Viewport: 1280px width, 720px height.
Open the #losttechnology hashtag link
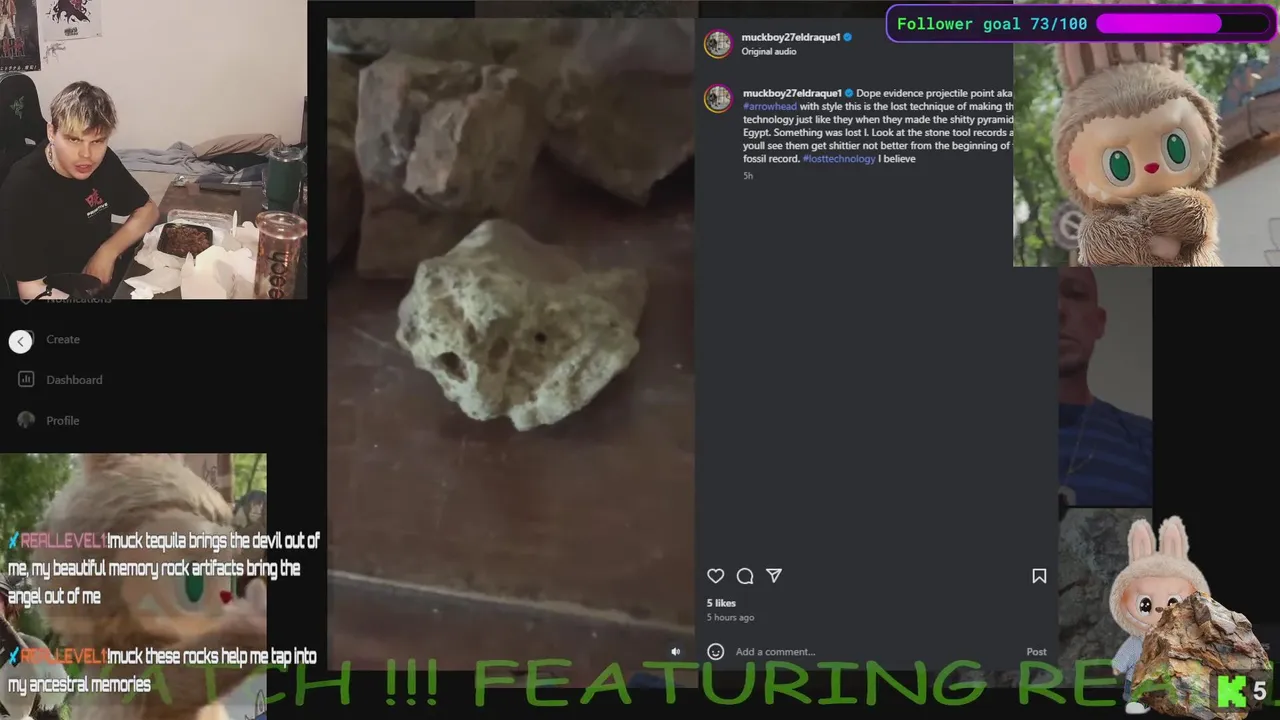pyautogui.click(x=839, y=159)
